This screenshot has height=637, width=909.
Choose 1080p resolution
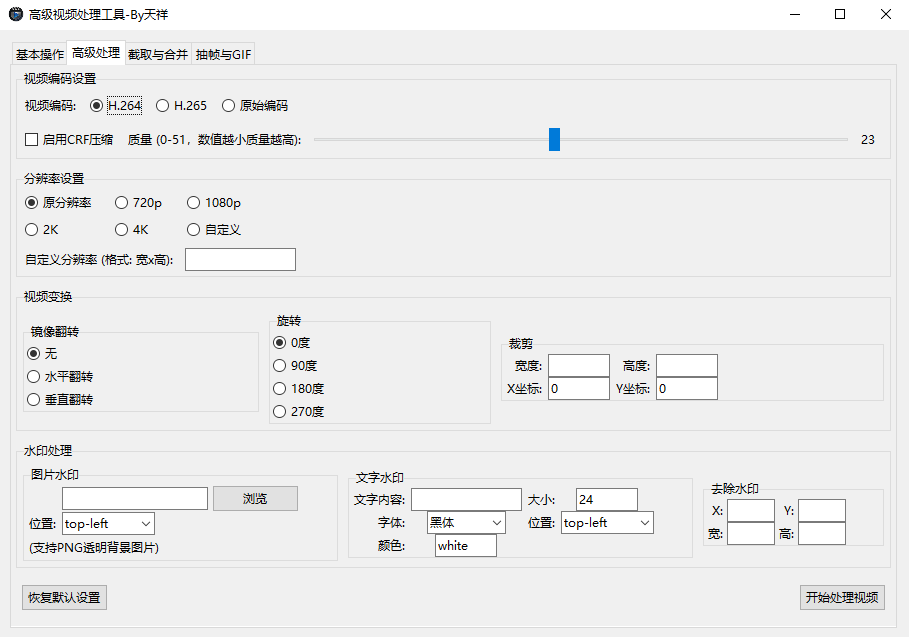(x=214, y=203)
